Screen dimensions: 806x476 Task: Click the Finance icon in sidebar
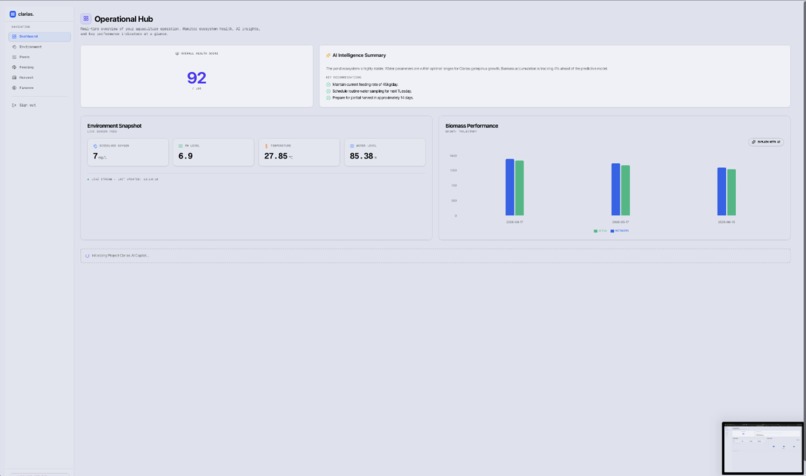tap(14, 88)
